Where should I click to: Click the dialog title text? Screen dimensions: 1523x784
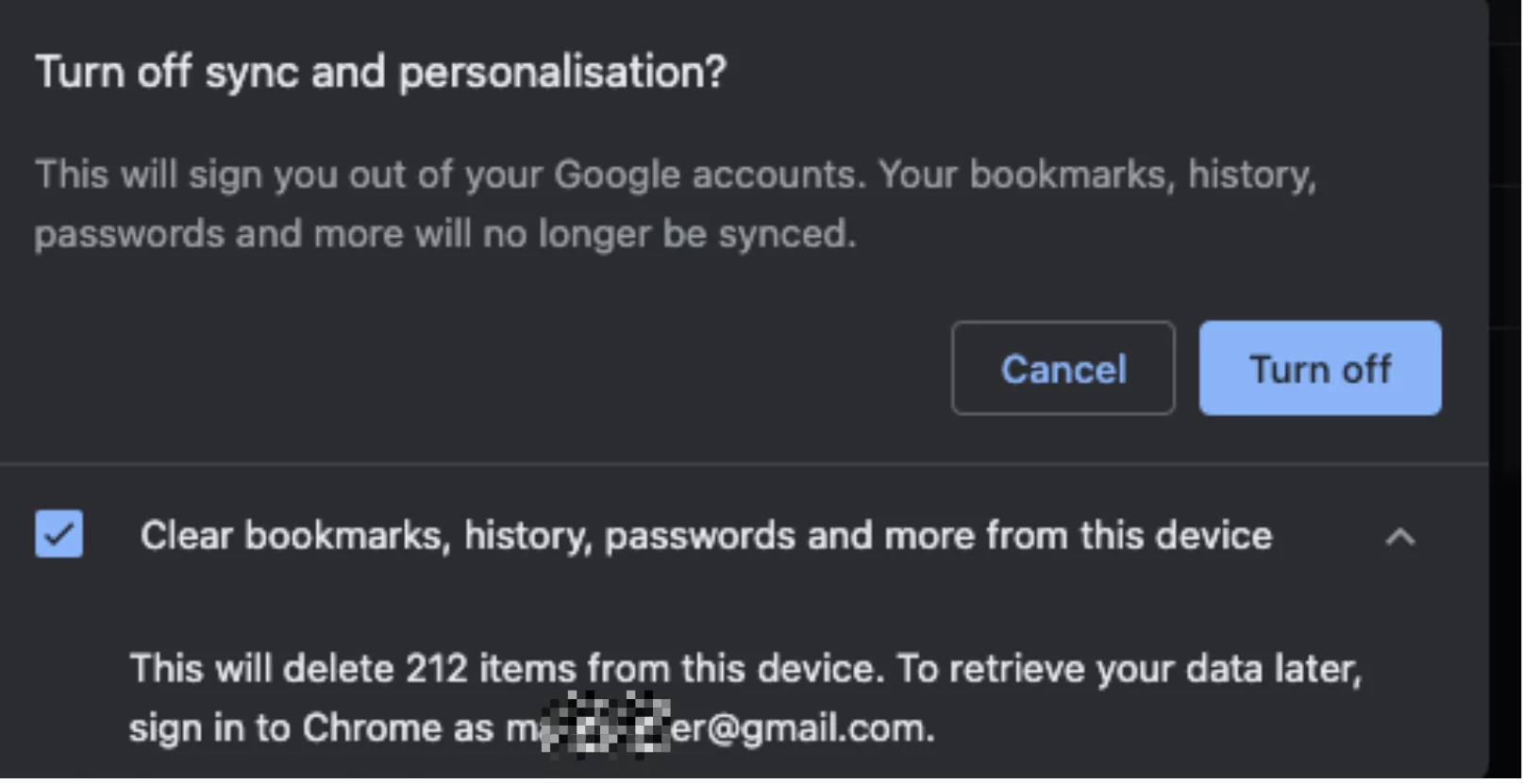[x=380, y=71]
